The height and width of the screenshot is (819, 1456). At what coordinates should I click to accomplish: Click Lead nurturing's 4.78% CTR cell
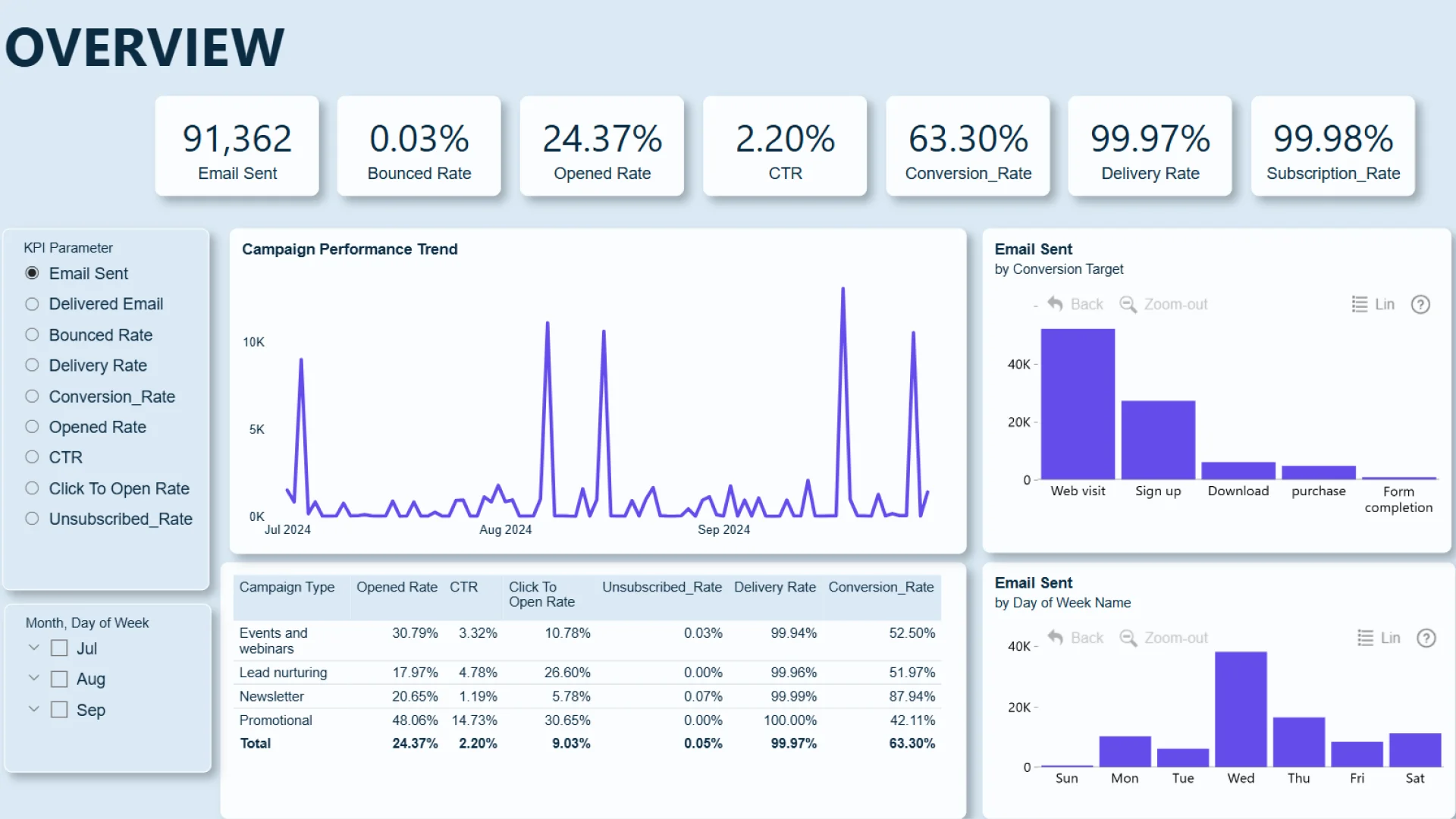click(x=478, y=673)
